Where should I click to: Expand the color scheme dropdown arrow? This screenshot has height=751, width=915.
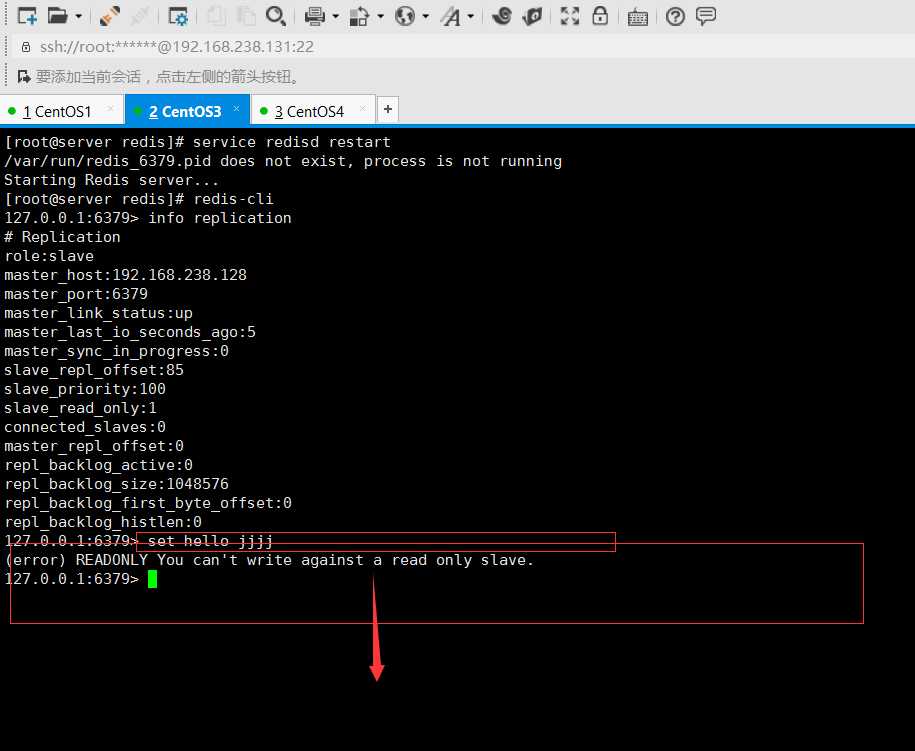click(380, 16)
